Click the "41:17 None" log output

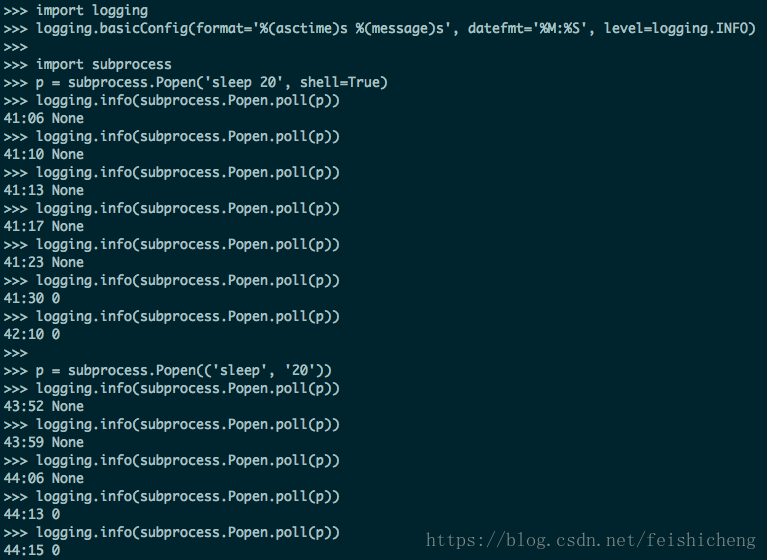point(44,227)
